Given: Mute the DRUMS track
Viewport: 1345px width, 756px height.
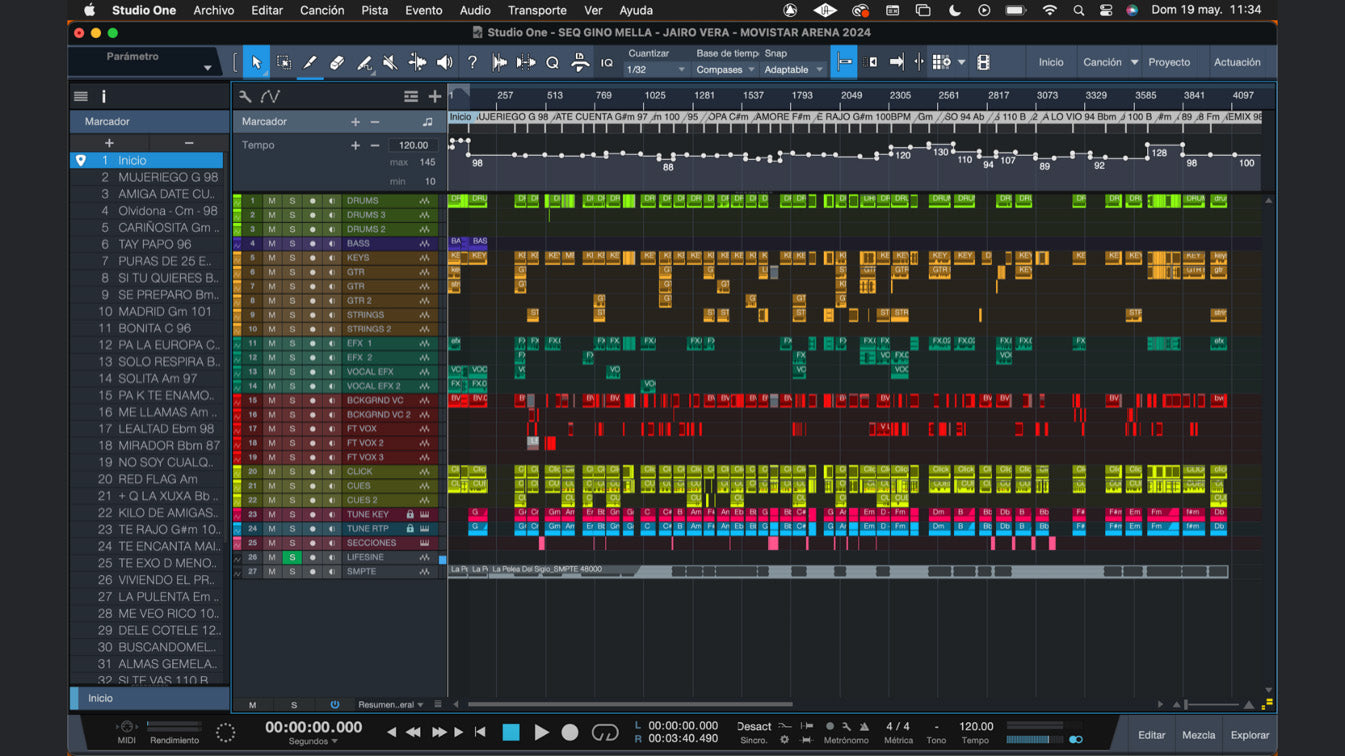Looking at the screenshot, I should (271, 201).
